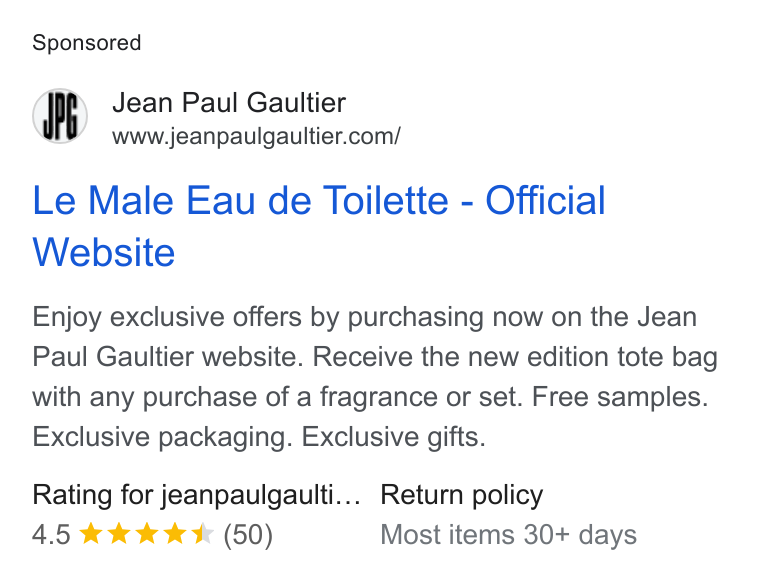This screenshot has width=760, height=578.
Task: Visit the www.jeanpaulgaultier.com/ URL text
Action: 256,136
